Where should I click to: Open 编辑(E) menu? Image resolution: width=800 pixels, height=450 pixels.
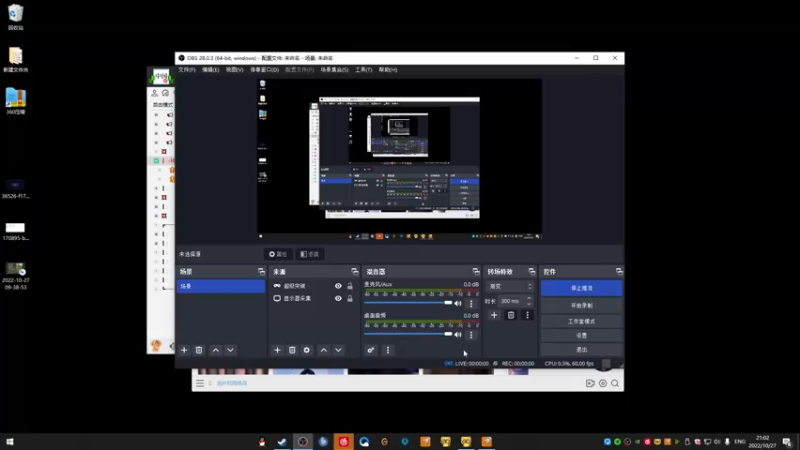(x=210, y=70)
